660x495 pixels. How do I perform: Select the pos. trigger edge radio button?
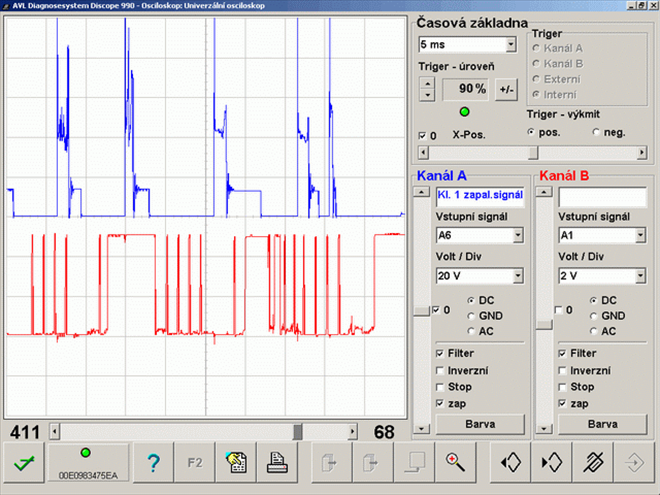click(531, 132)
